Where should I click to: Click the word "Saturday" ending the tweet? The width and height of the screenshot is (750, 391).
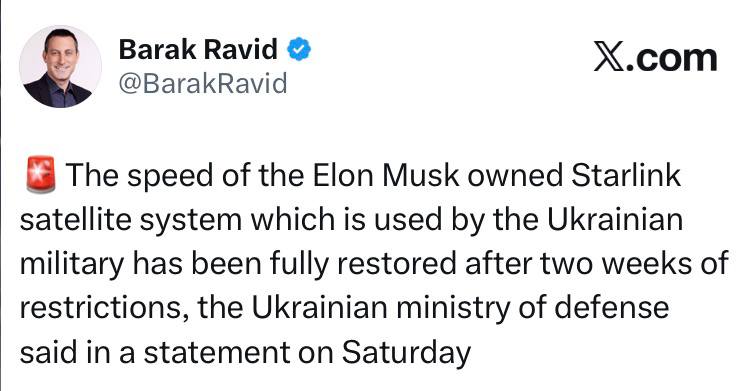pyautogui.click(x=406, y=353)
